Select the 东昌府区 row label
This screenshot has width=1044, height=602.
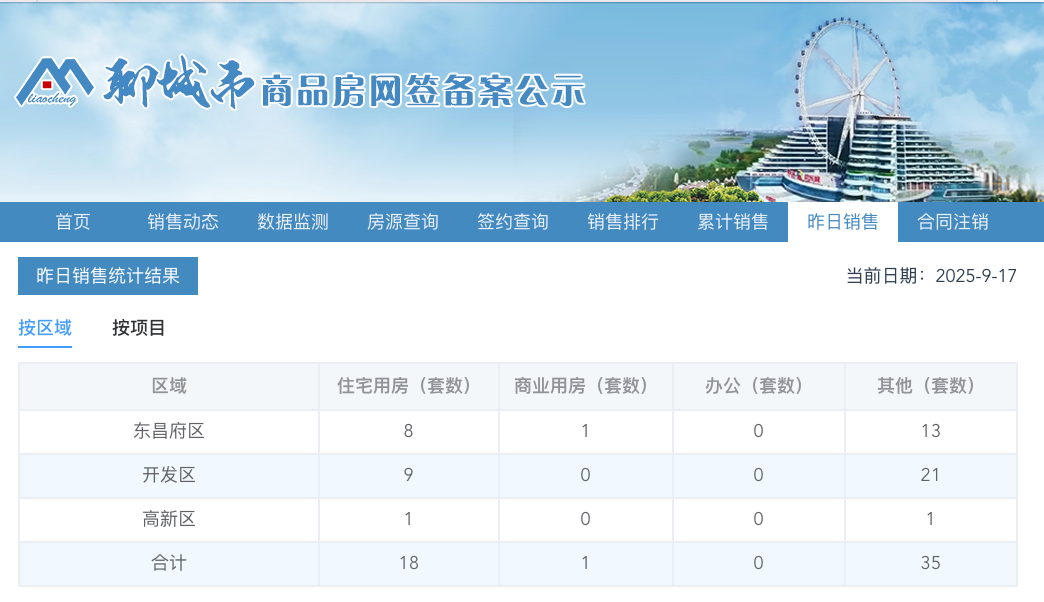point(168,431)
